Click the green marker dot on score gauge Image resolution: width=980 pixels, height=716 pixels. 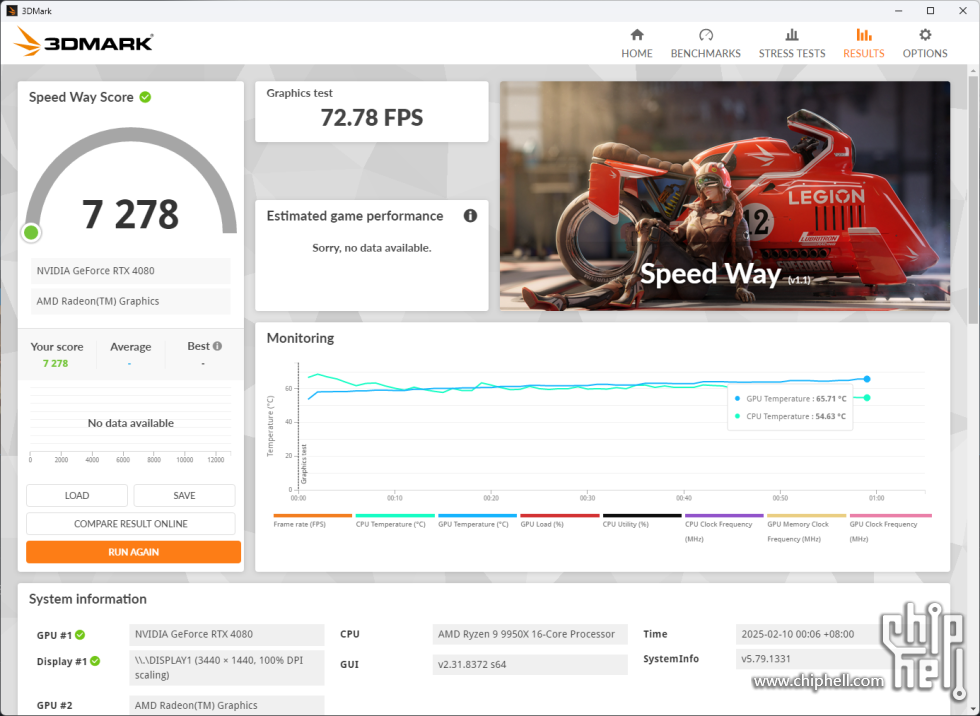pyautogui.click(x=31, y=232)
